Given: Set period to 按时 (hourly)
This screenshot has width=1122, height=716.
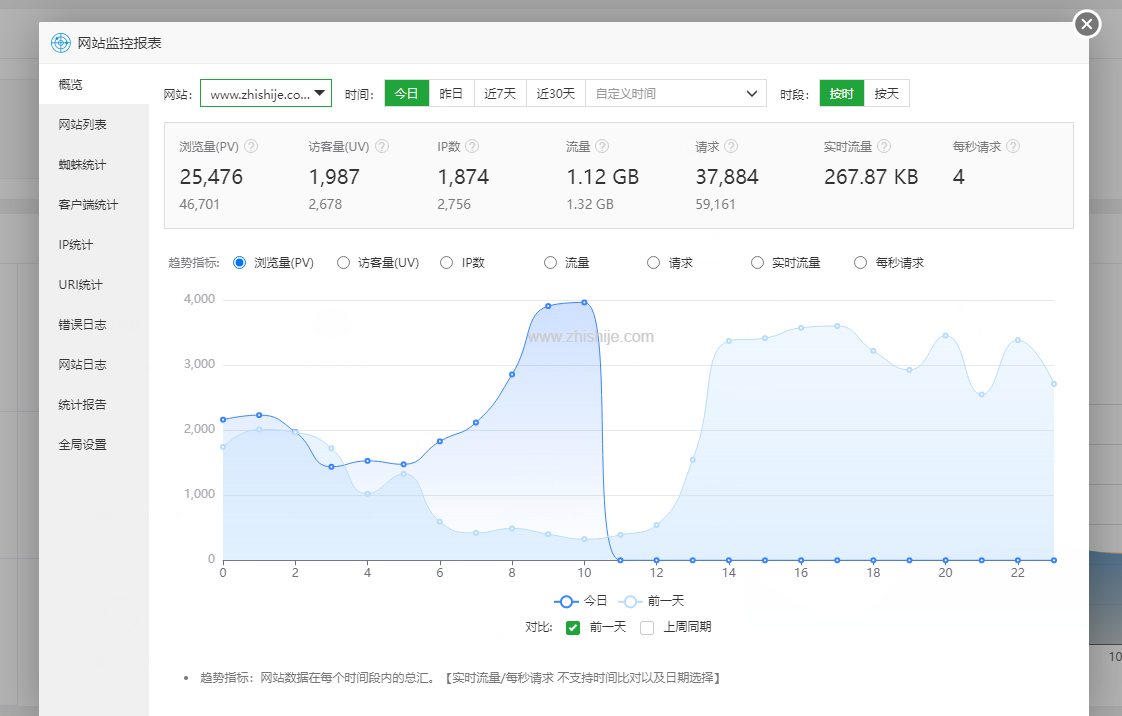Looking at the screenshot, I should coord(842,93).
